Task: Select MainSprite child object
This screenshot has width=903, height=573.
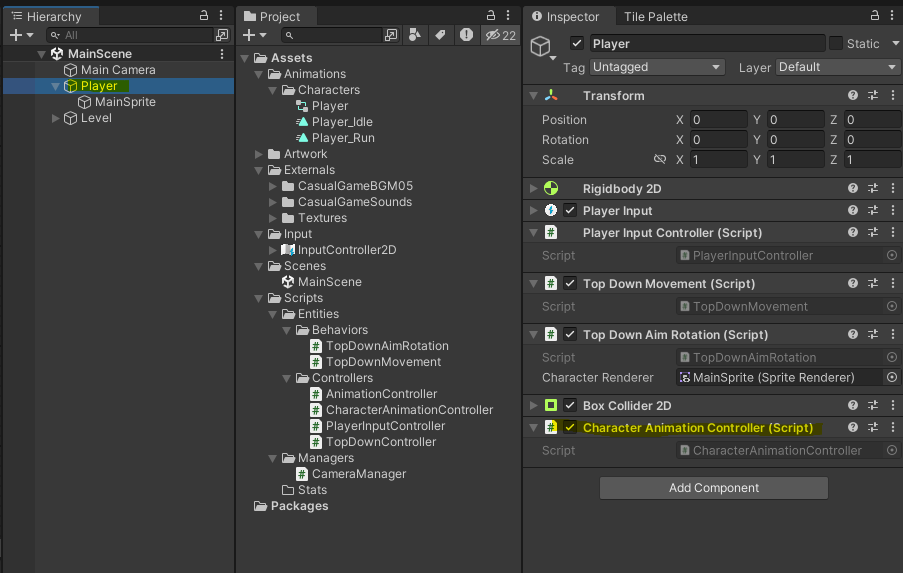Action: [125, 102]
